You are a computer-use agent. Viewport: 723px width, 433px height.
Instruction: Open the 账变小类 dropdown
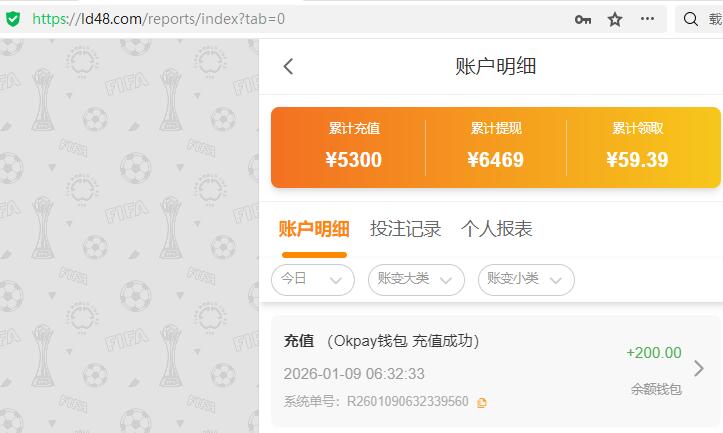[x=526, y=279]
